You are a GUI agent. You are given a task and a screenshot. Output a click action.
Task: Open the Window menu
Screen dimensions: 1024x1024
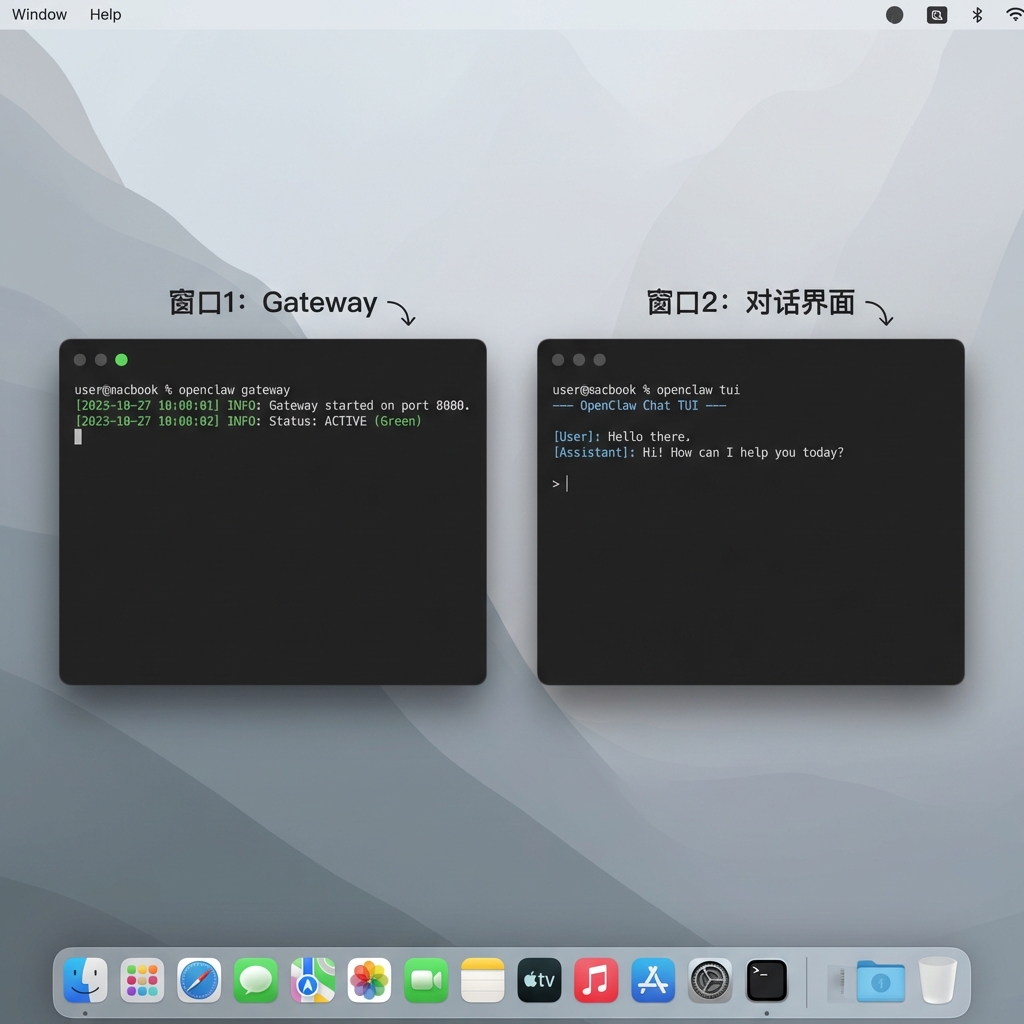(39, 14)
